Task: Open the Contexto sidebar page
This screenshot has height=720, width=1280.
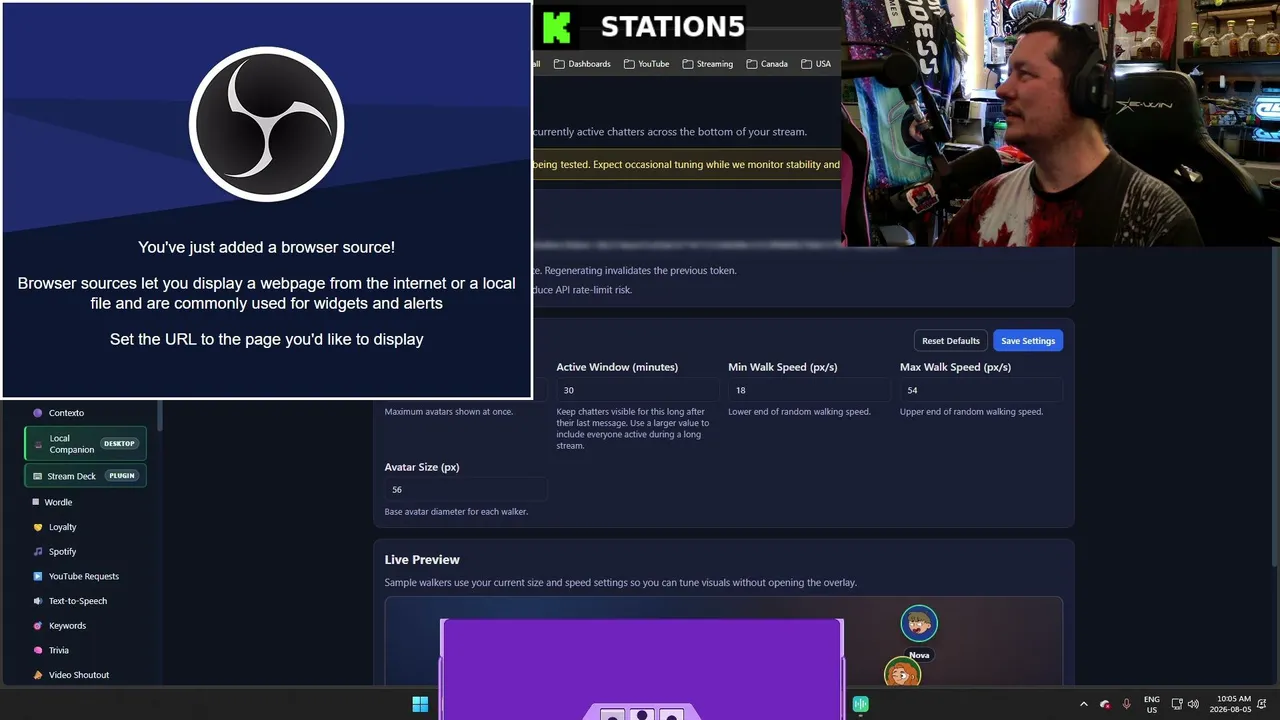Action: (85, 413)
